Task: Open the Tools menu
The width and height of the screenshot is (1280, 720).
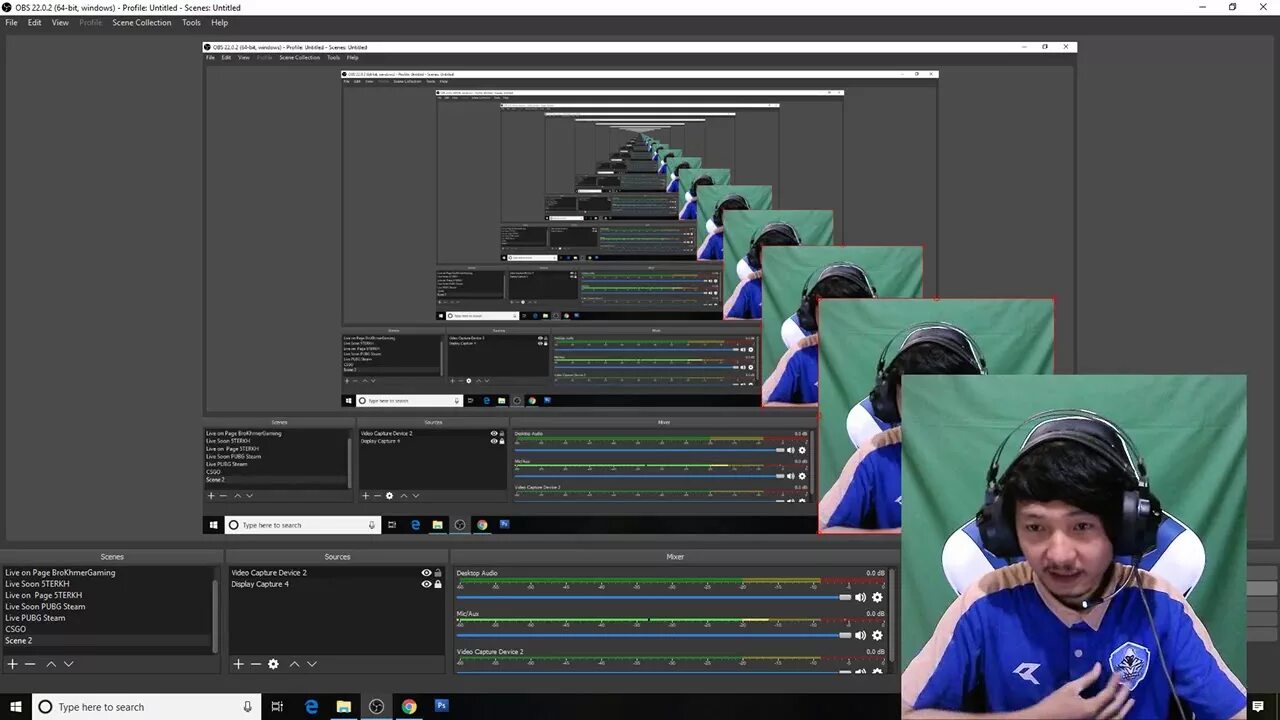Action: click(191, 22)
